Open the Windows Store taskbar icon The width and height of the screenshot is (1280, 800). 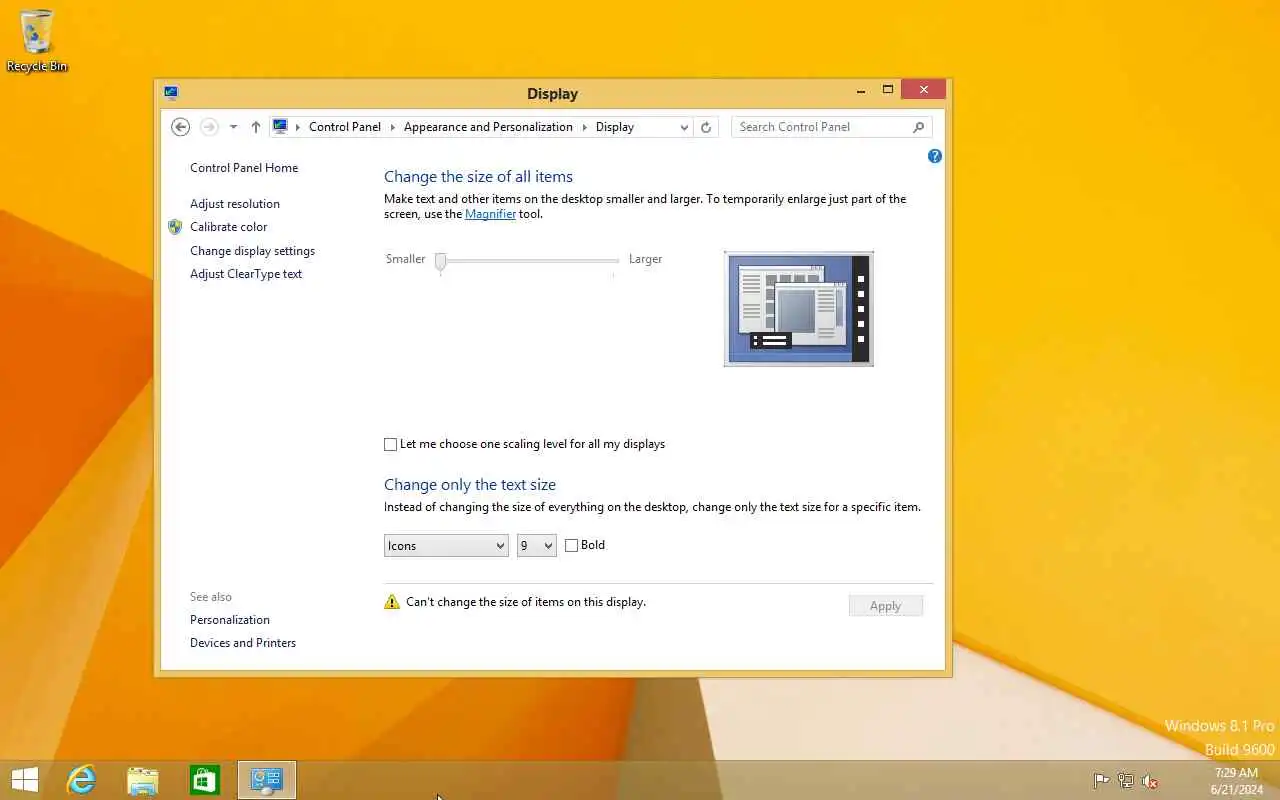[x=205, y=780]
